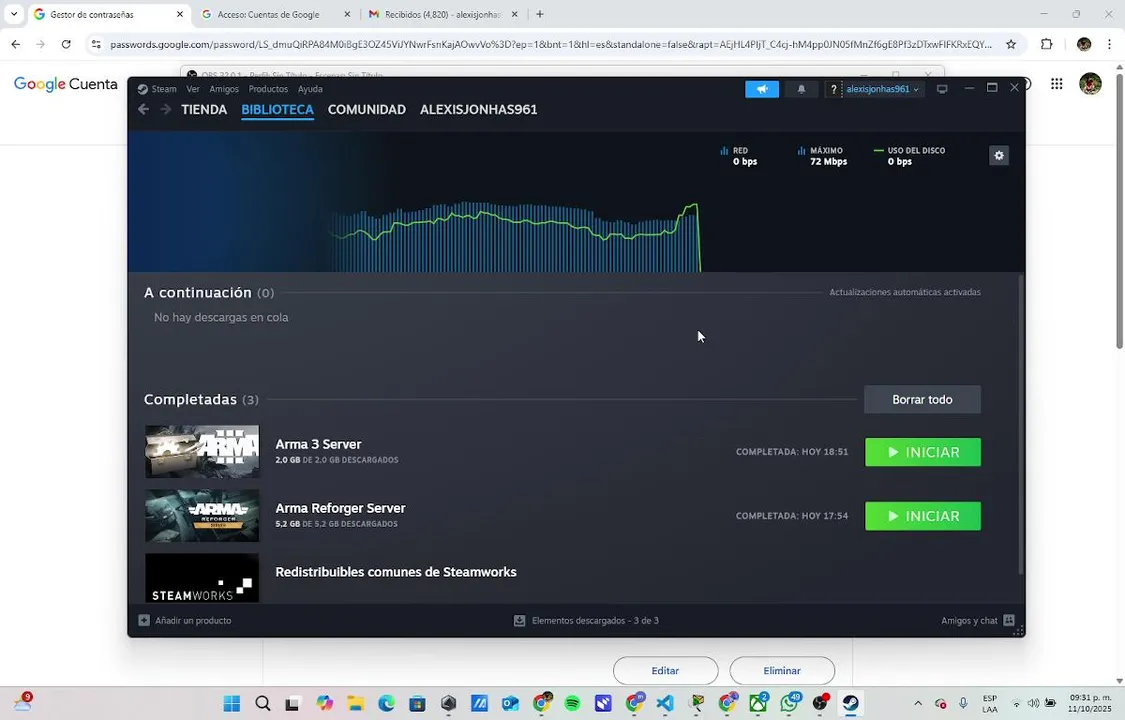
Task: Switch to Gmail Recibidos tab
Action: 443,14
